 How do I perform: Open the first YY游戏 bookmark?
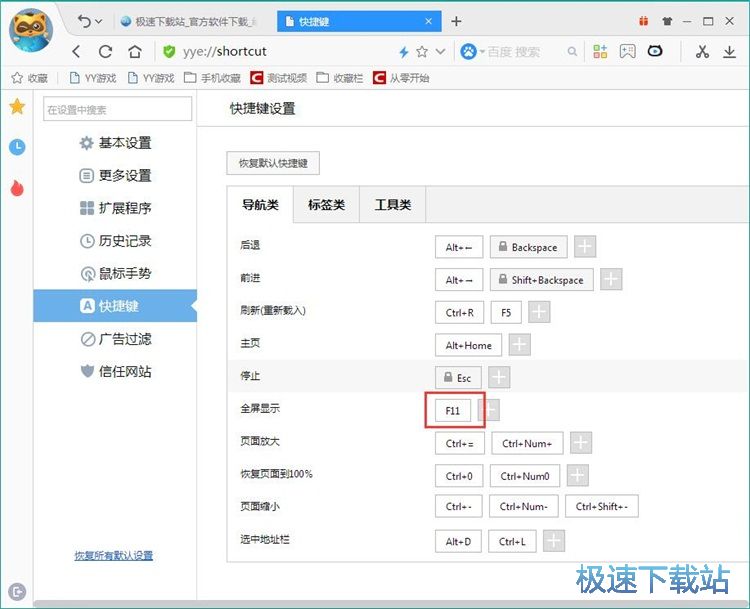coord(93,78)
